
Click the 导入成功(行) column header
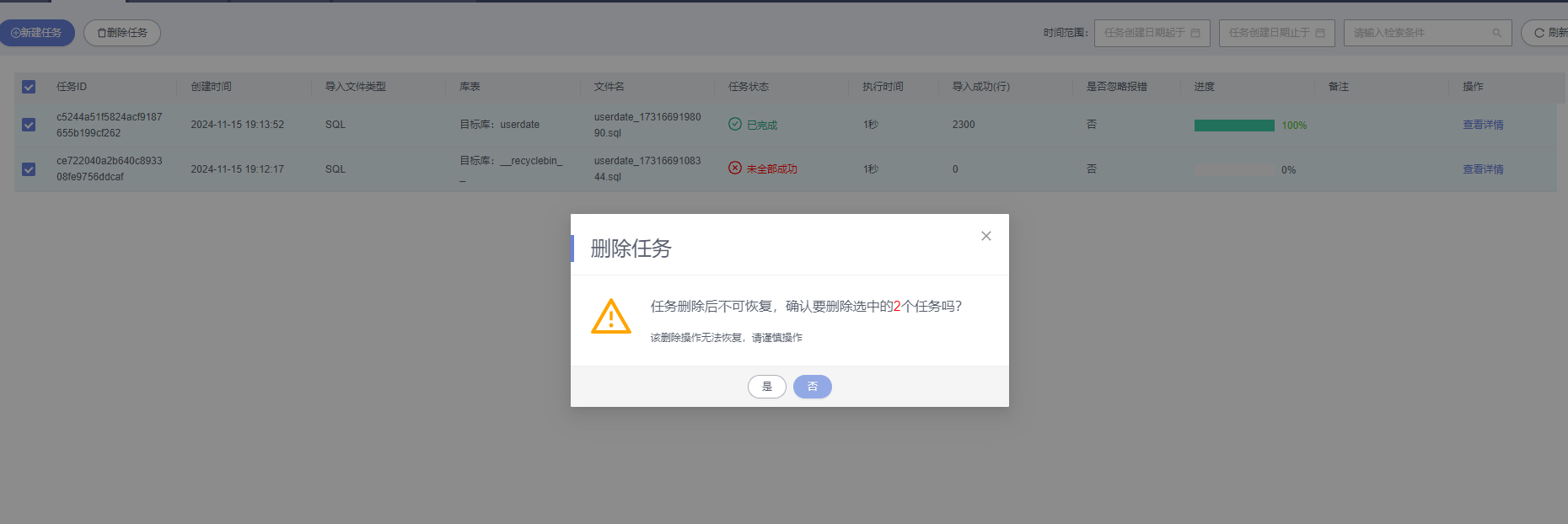tap(981, 87)
